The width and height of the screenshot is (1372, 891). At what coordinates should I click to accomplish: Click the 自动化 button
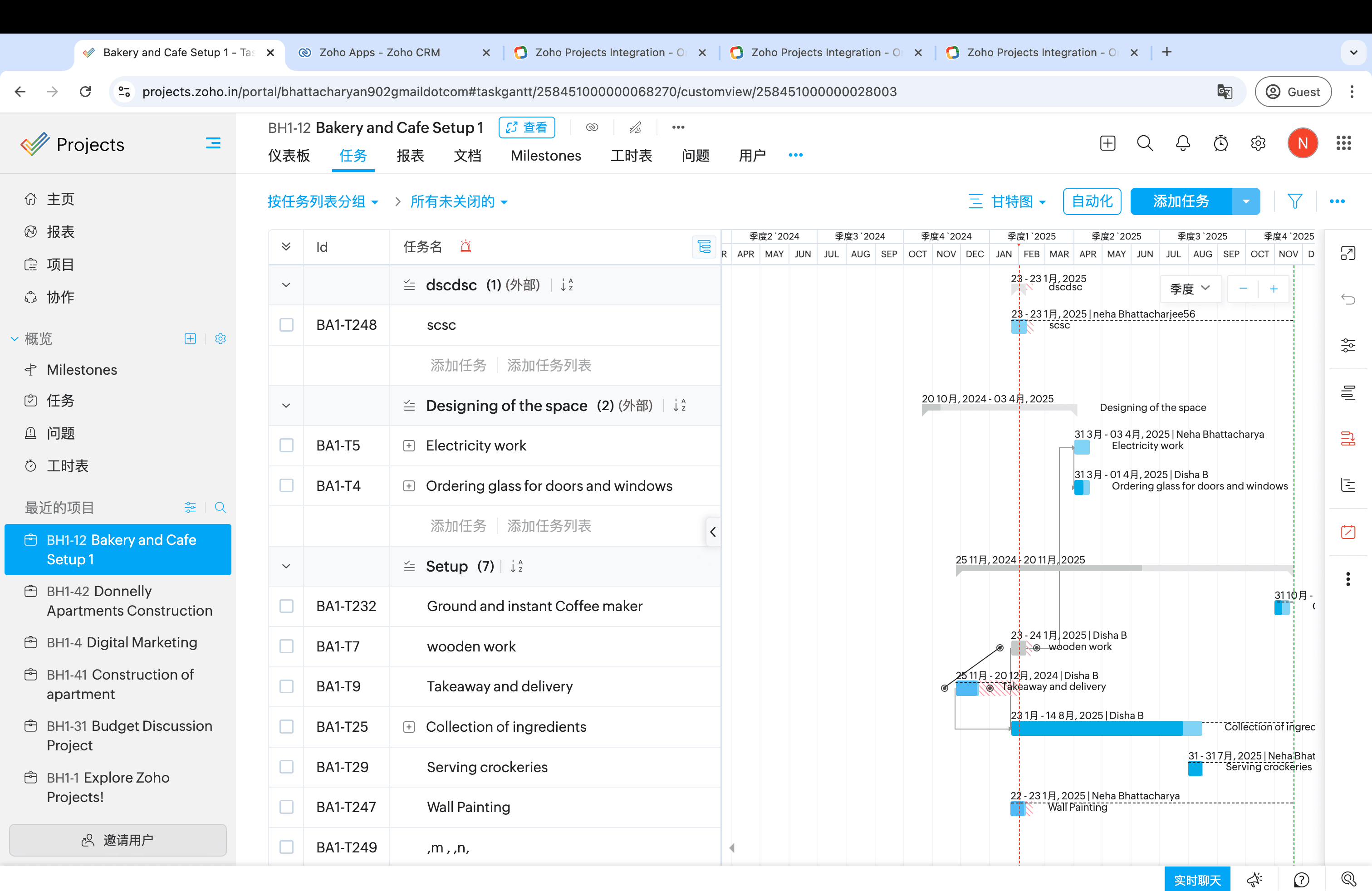pyautogui.click(x=1091, y=201)
